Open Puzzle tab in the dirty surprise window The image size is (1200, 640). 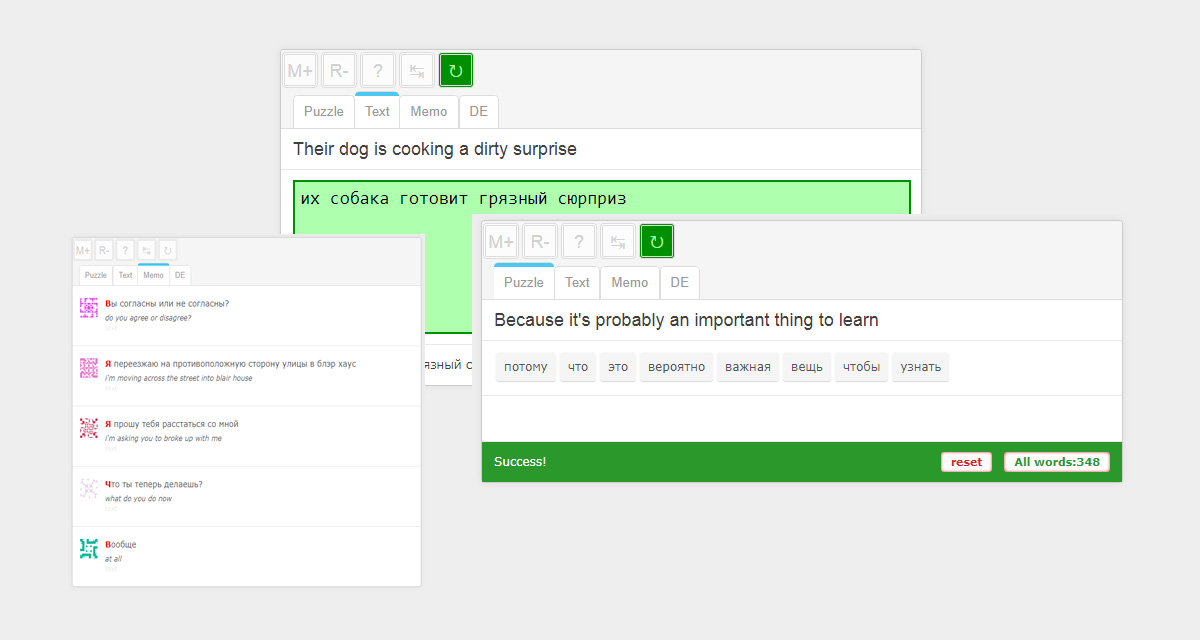(x=323, y=111)
